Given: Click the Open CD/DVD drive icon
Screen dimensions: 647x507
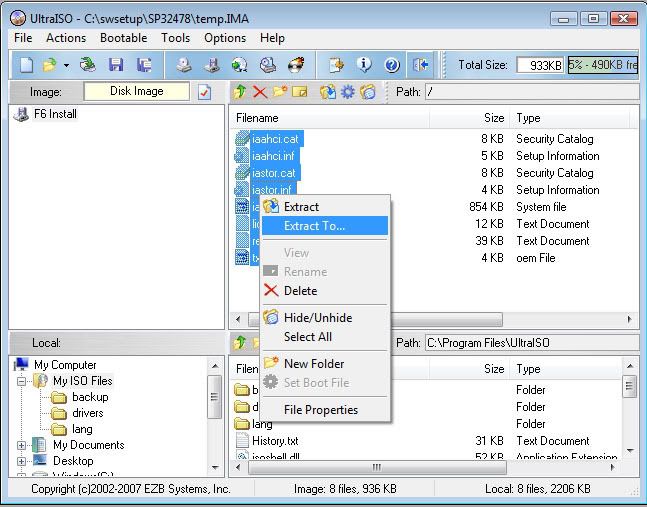Looking at the screenshot, I should [x=88, y=65].
